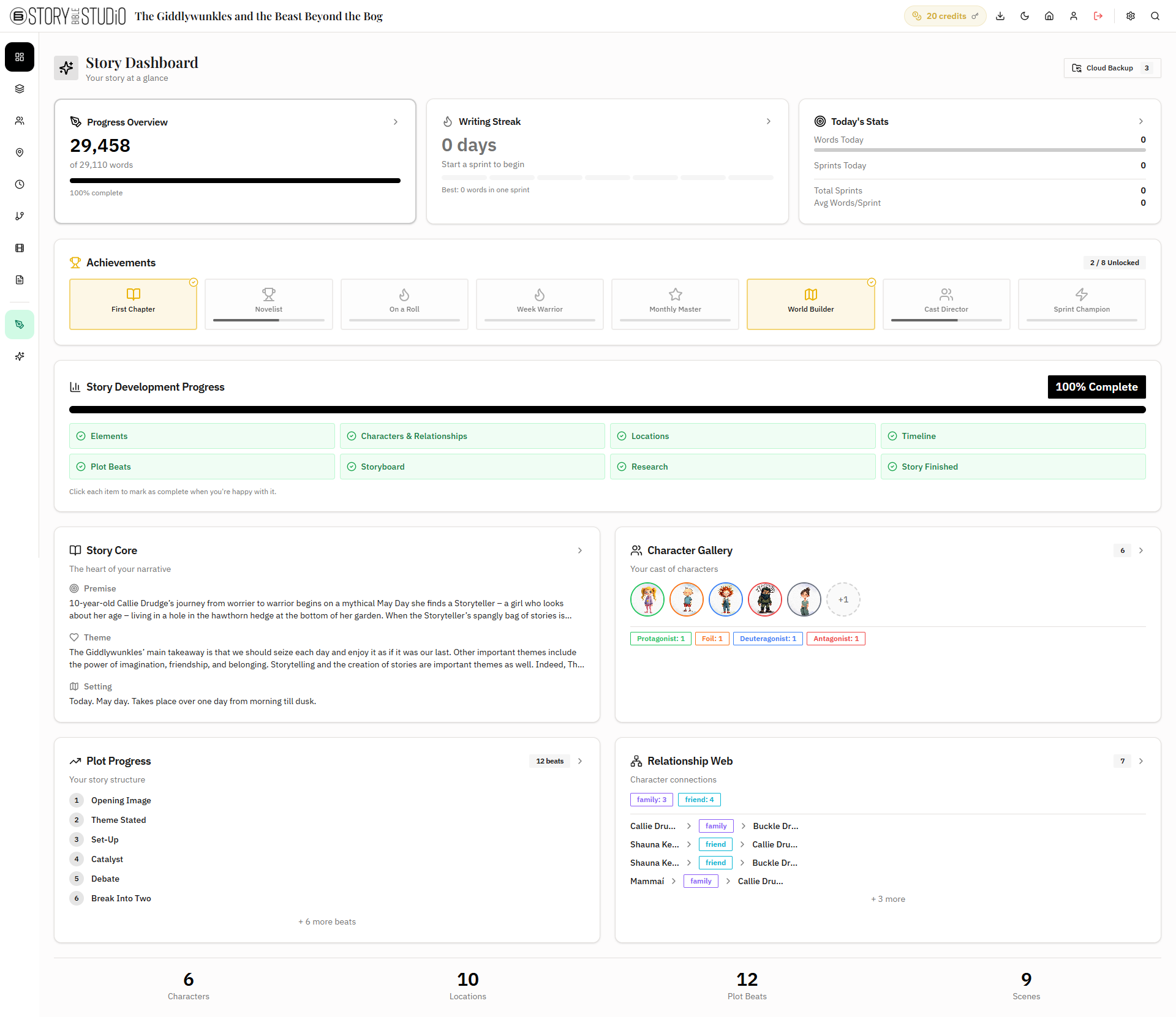This screenshot has height=1017, width=1176.
Task: Click the 10 Locations stat
Action: coord(468,985)
